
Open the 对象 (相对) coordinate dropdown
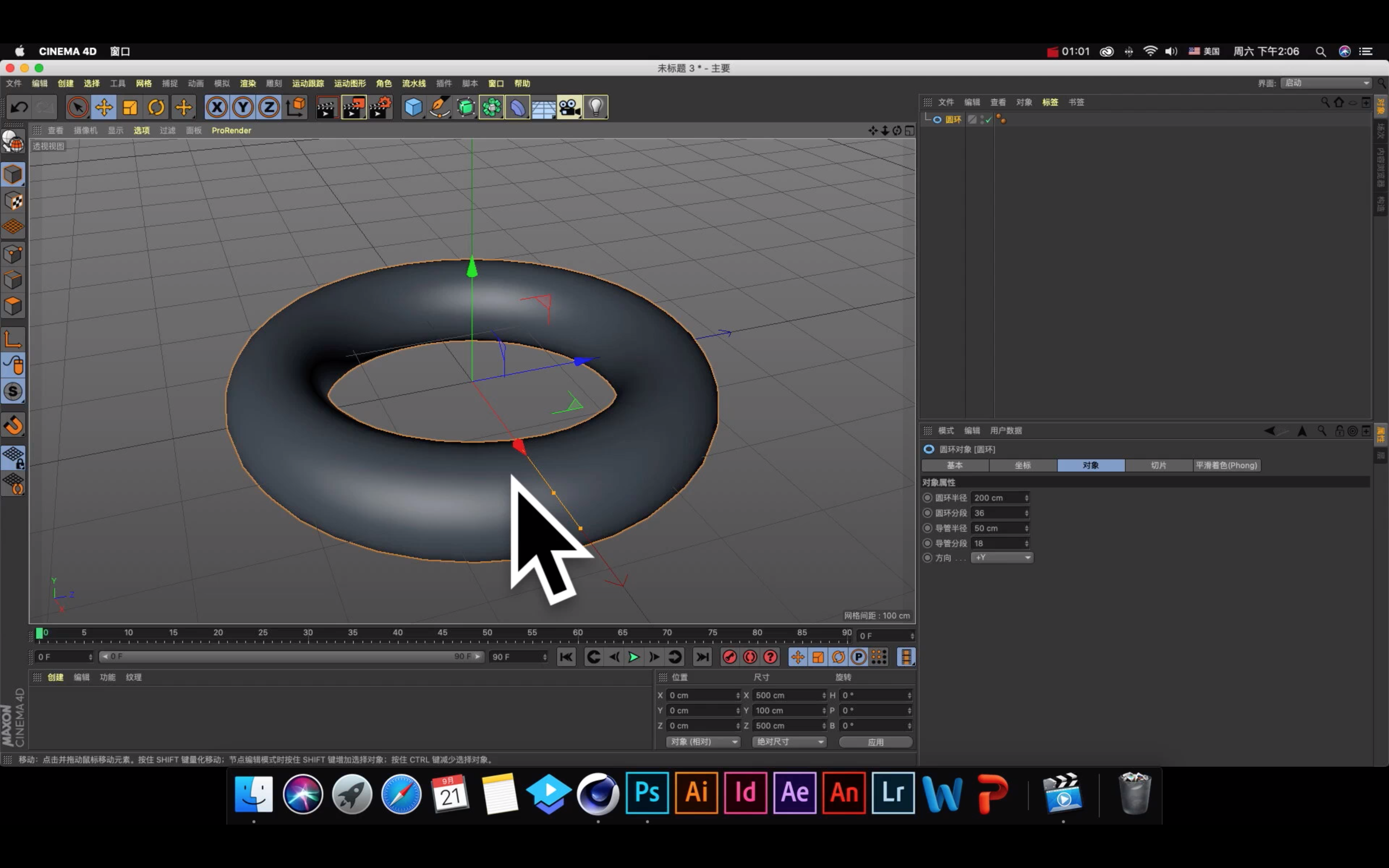(703, 742)
